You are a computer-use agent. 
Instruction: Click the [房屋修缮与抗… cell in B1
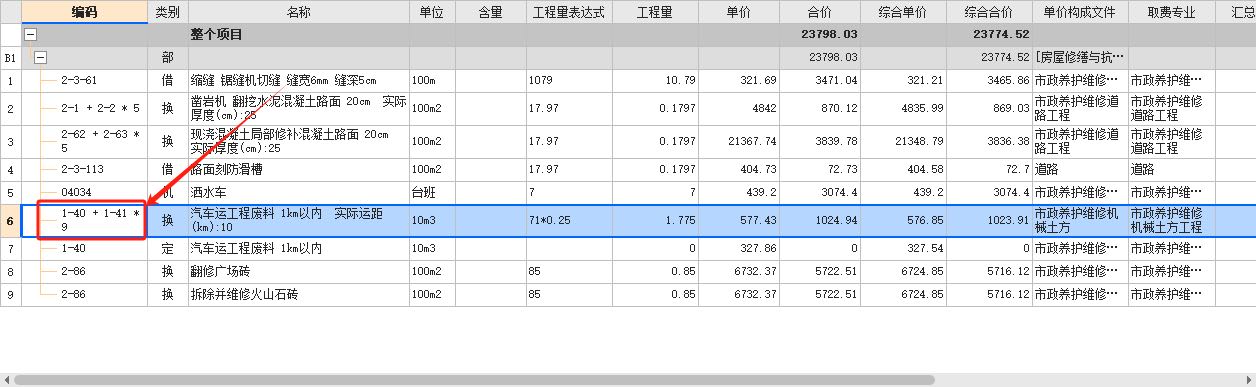(x=1080, y=57)
